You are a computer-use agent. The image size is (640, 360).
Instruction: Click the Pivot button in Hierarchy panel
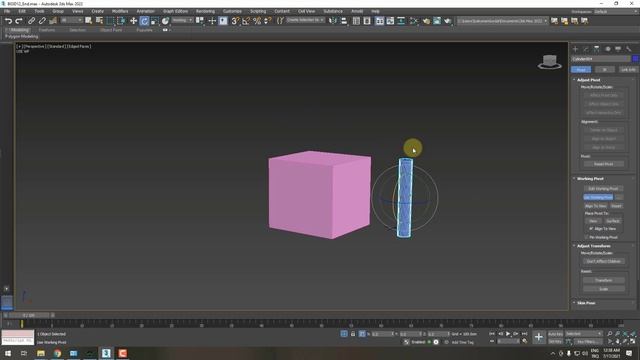click(x=581, y=70)
